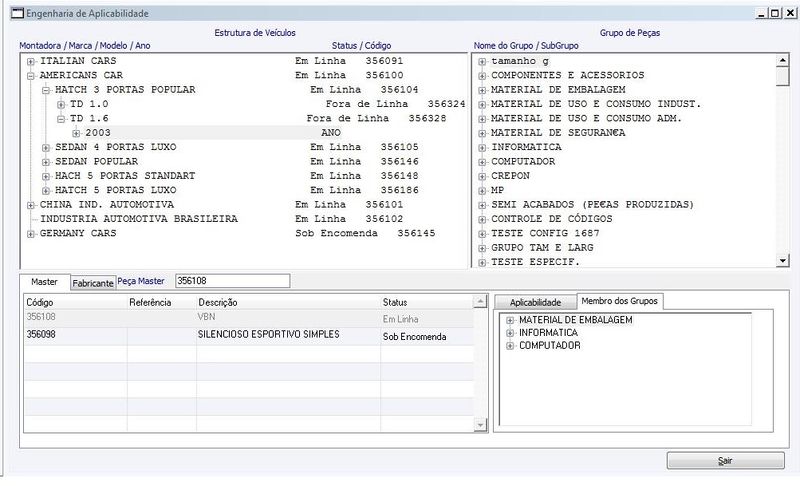This screenshot has height=486, width=800.
Task: Switch to the Master tab
Action: [44, 282]
